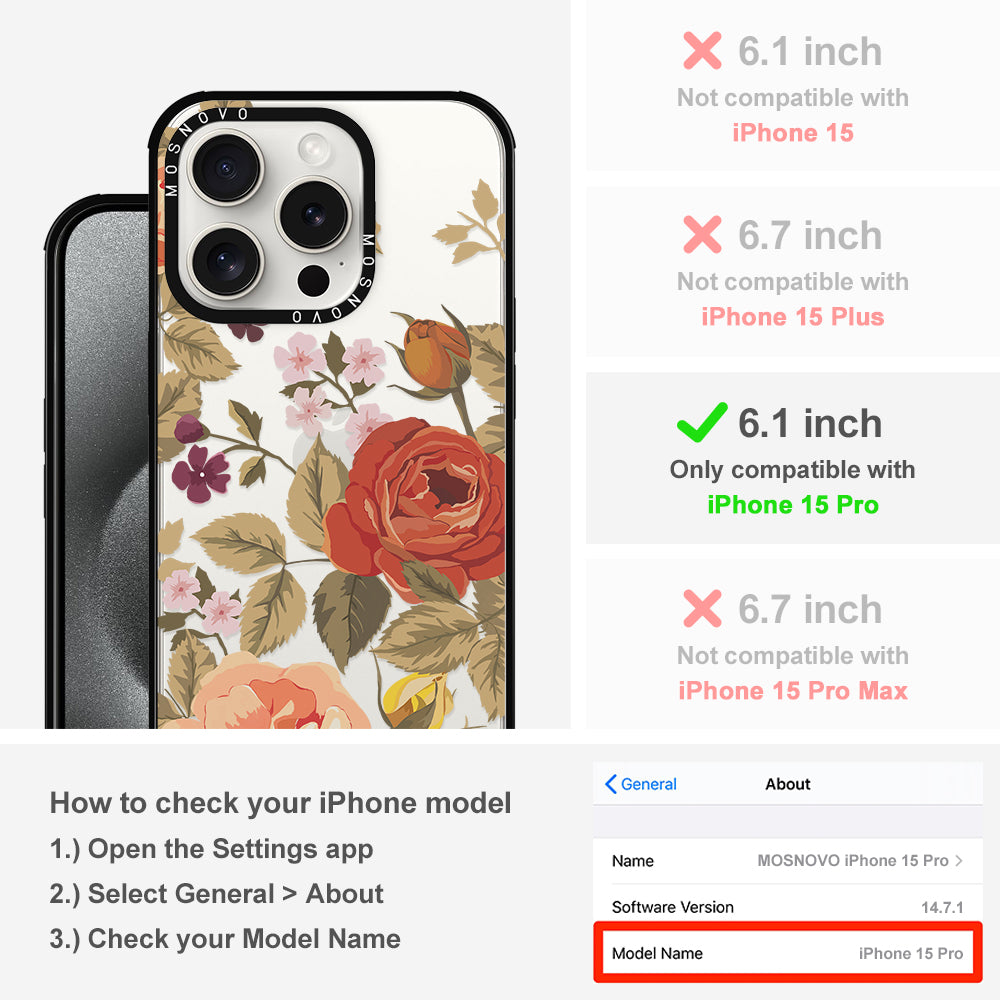
Task: Select the iPhone 15 Pro compatible panel
Action: point(792,459)
